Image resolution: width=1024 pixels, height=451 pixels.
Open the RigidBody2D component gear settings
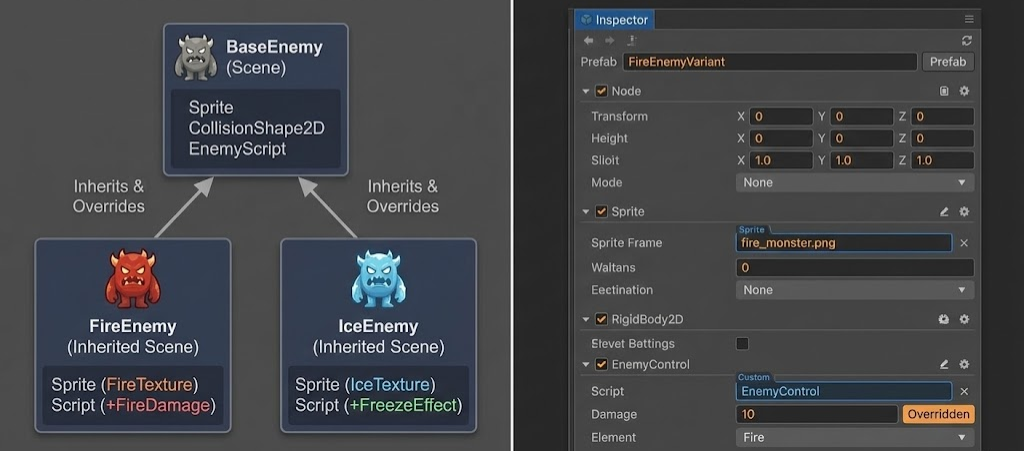[x=964, y=319]
